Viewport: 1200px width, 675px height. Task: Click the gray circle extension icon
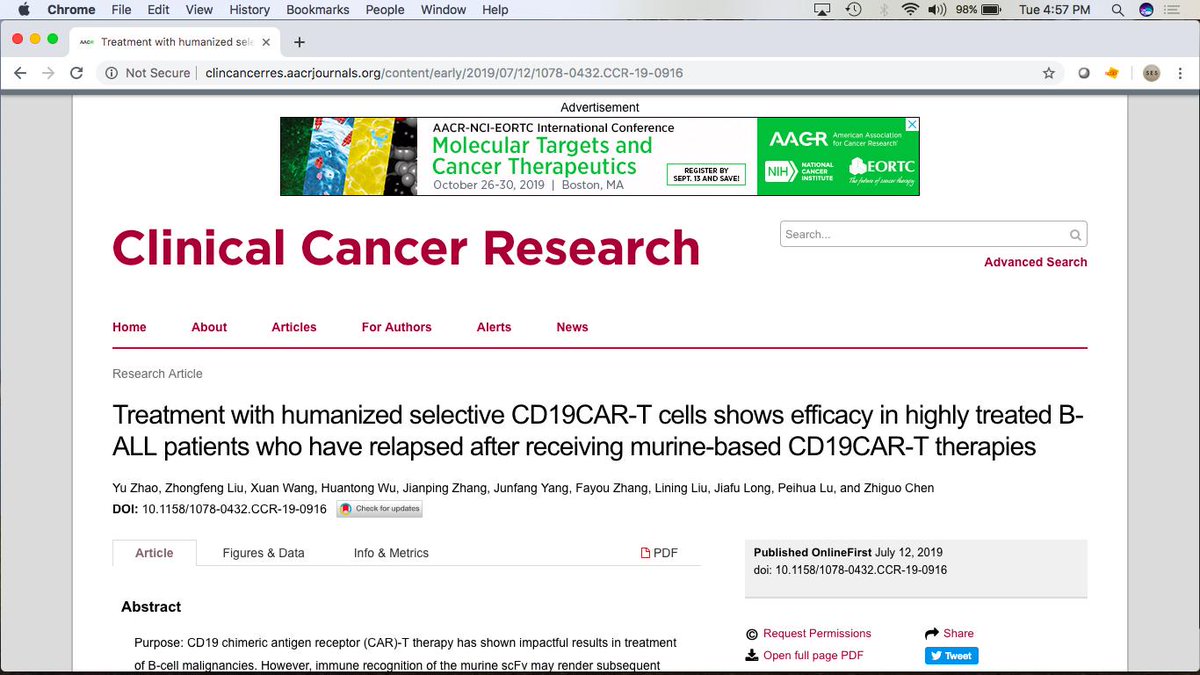click(1083, 73)
